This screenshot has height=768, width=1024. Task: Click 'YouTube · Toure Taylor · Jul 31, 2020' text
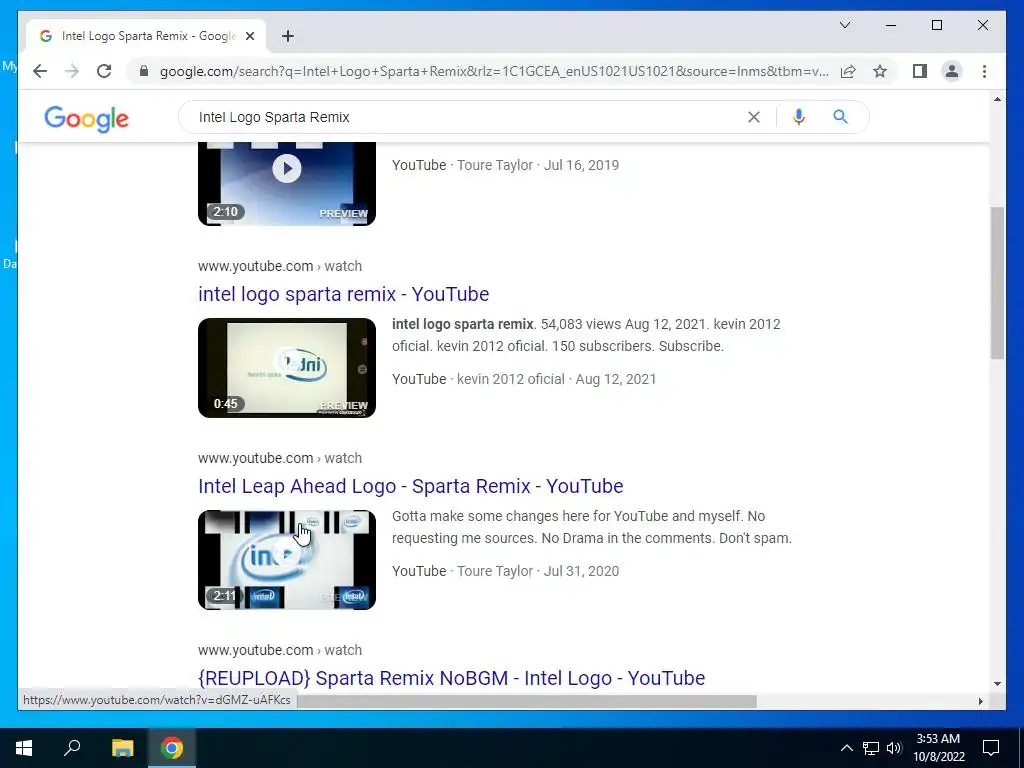tap(505, 571)
